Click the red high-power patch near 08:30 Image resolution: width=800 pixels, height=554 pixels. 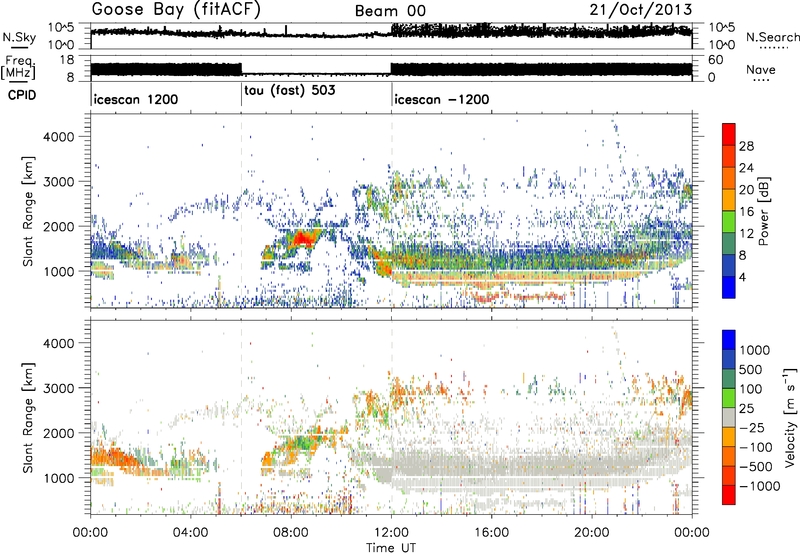tap(305, 238)
